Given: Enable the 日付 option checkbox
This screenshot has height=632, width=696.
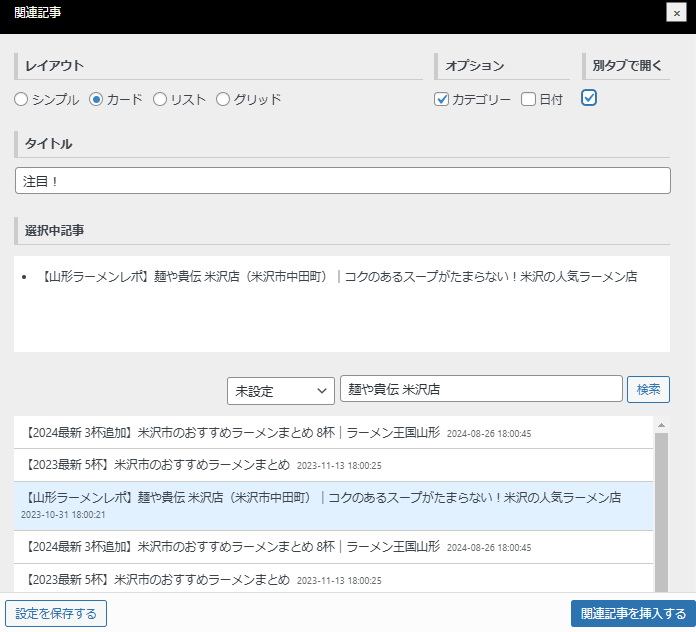Looking at the screenshot, I should [x=528, y=99].
